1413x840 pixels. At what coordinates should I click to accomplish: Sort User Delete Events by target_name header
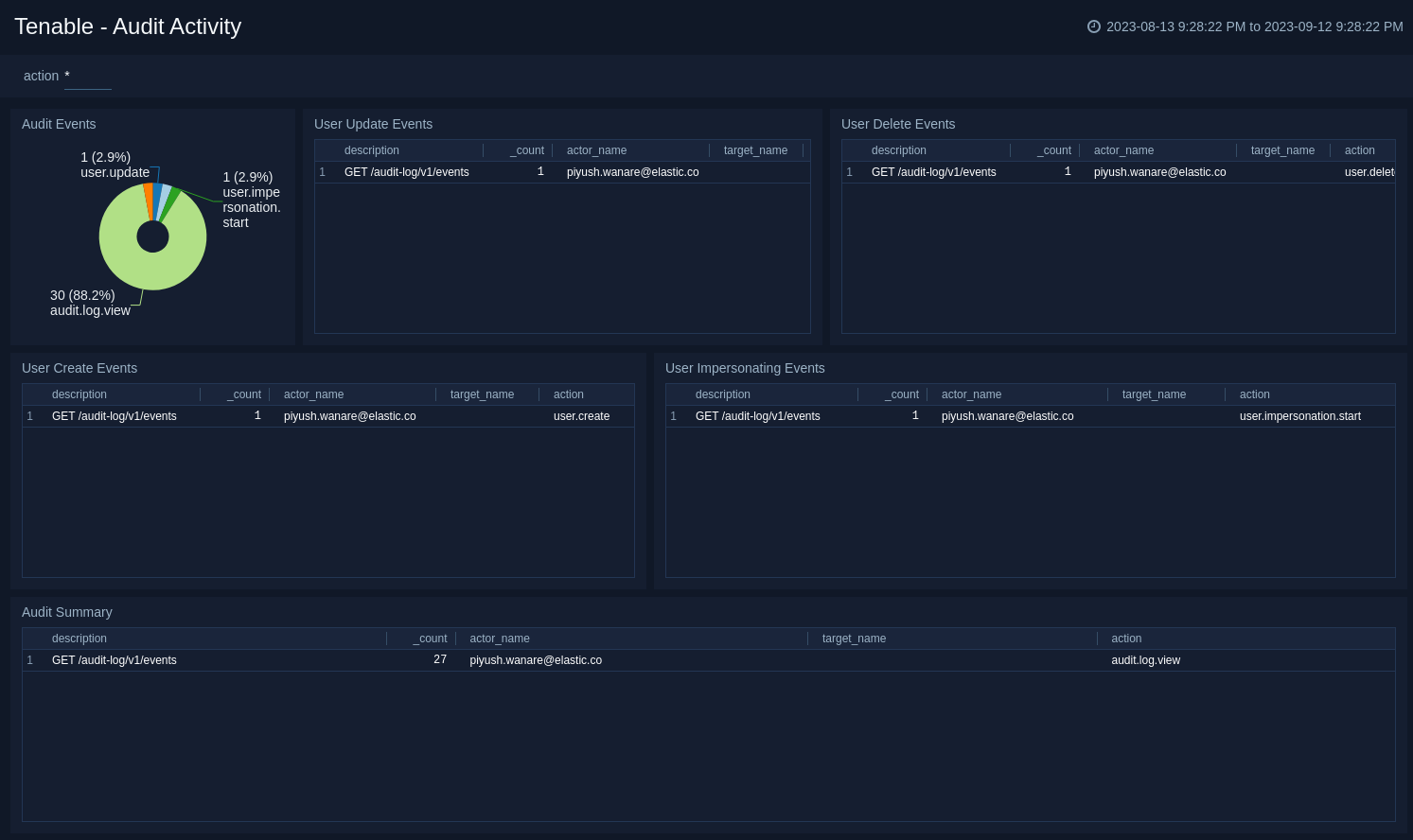click(1282, 150)
